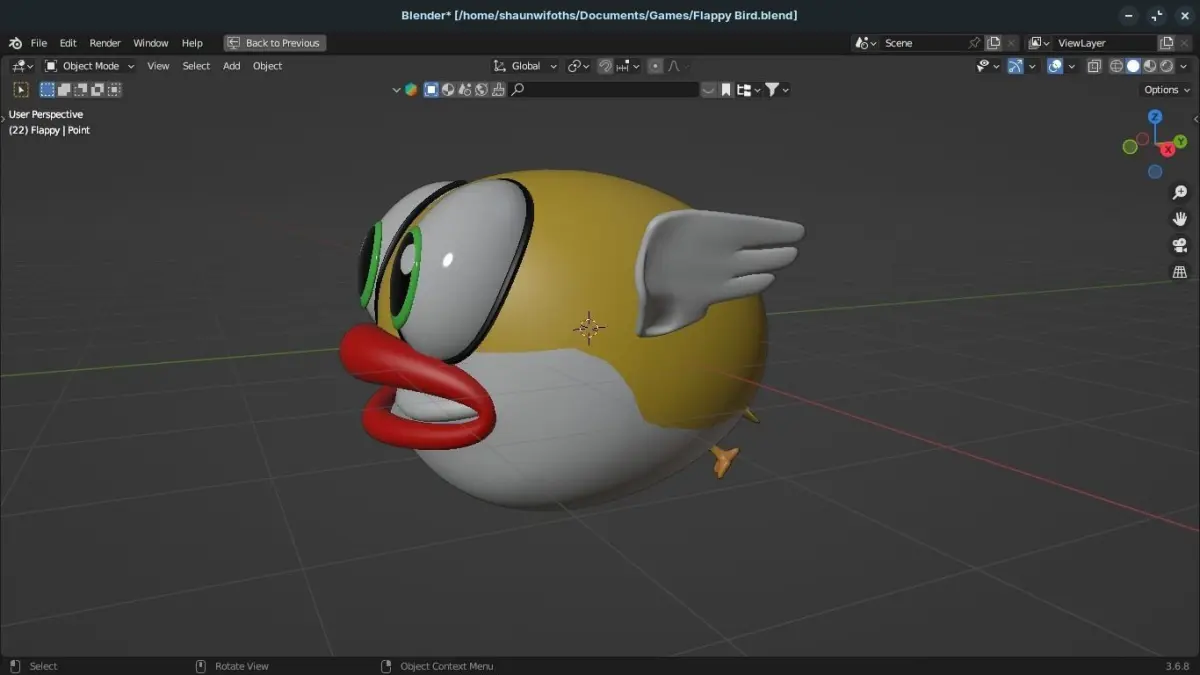This screenshot has height=675, width=1200.
Task: Choose the Subtract selection mode
Action: (81, 90)
